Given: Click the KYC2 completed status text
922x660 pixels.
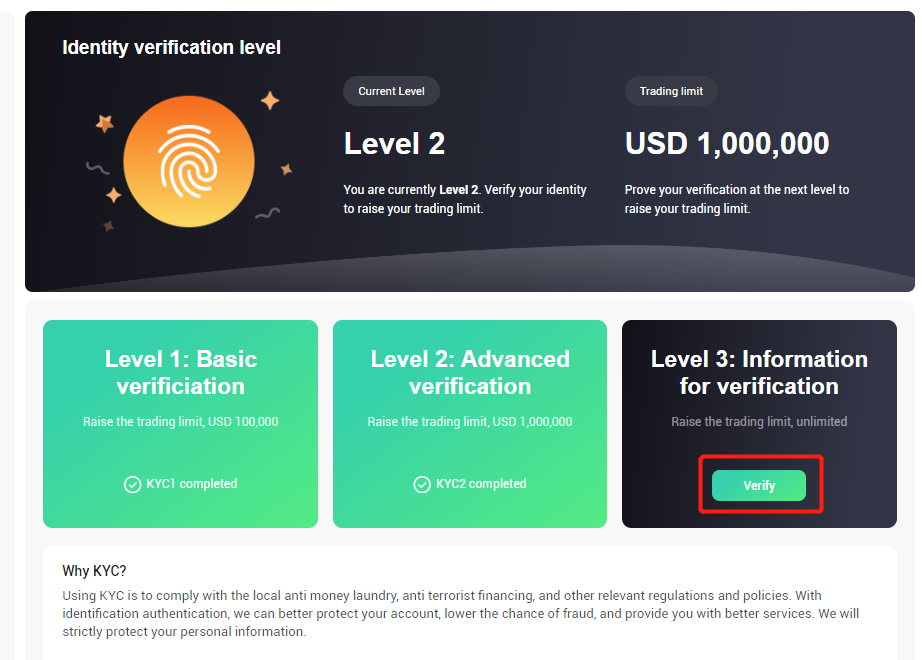Looking at the screenshot, I should click(481, 484).
